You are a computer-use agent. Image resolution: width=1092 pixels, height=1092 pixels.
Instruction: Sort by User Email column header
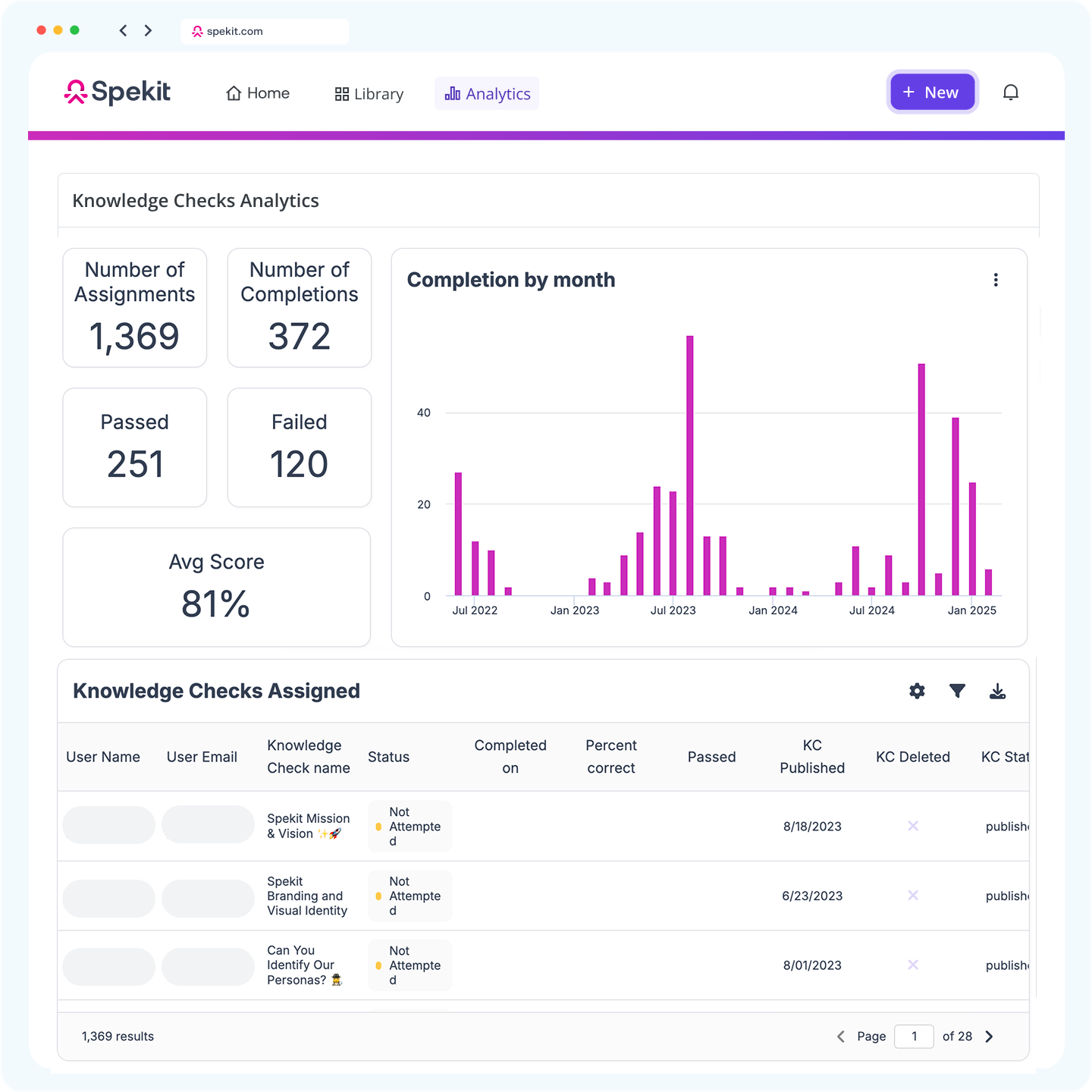tap(202, 757)
